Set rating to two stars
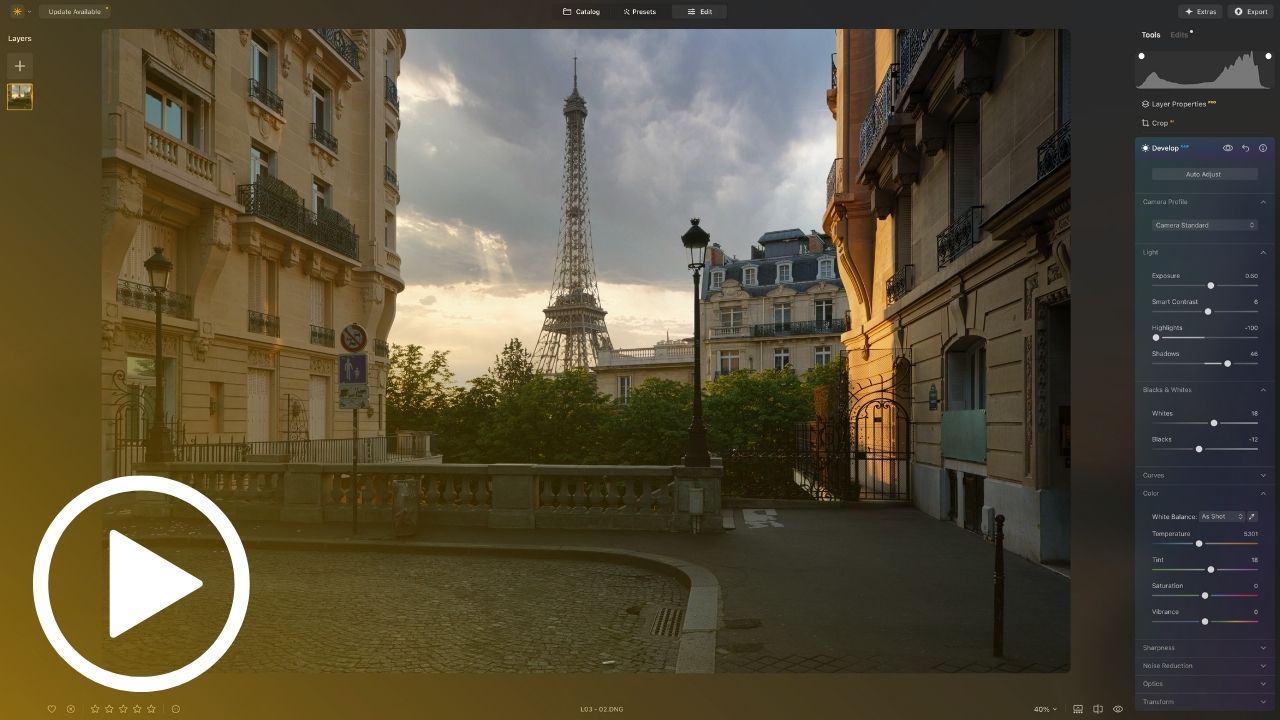This screenshot has width=1280, height=720. 109,709
